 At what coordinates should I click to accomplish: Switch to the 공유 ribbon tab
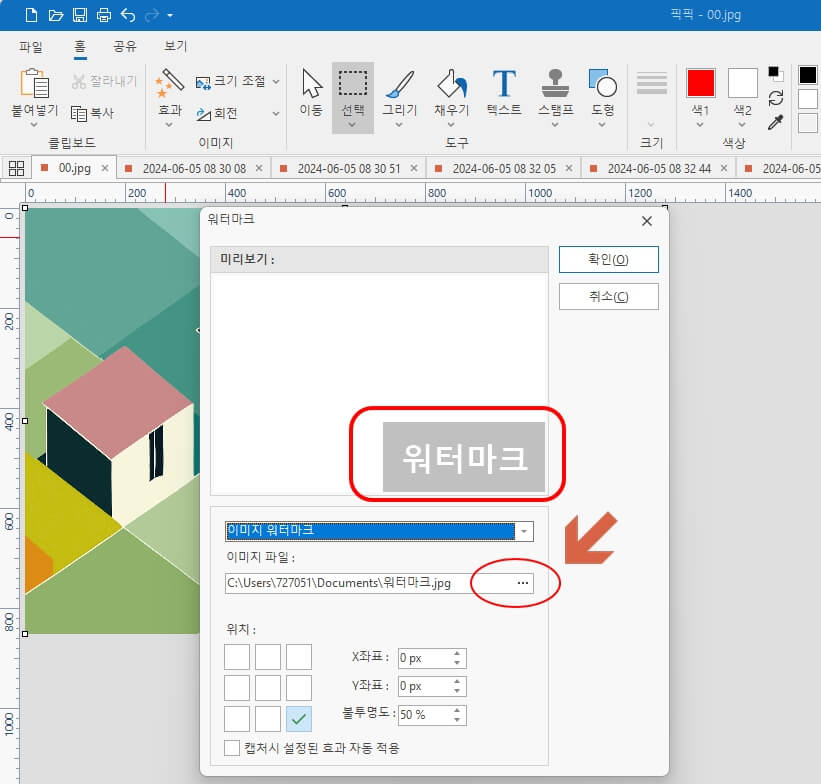tap(125, 47)
